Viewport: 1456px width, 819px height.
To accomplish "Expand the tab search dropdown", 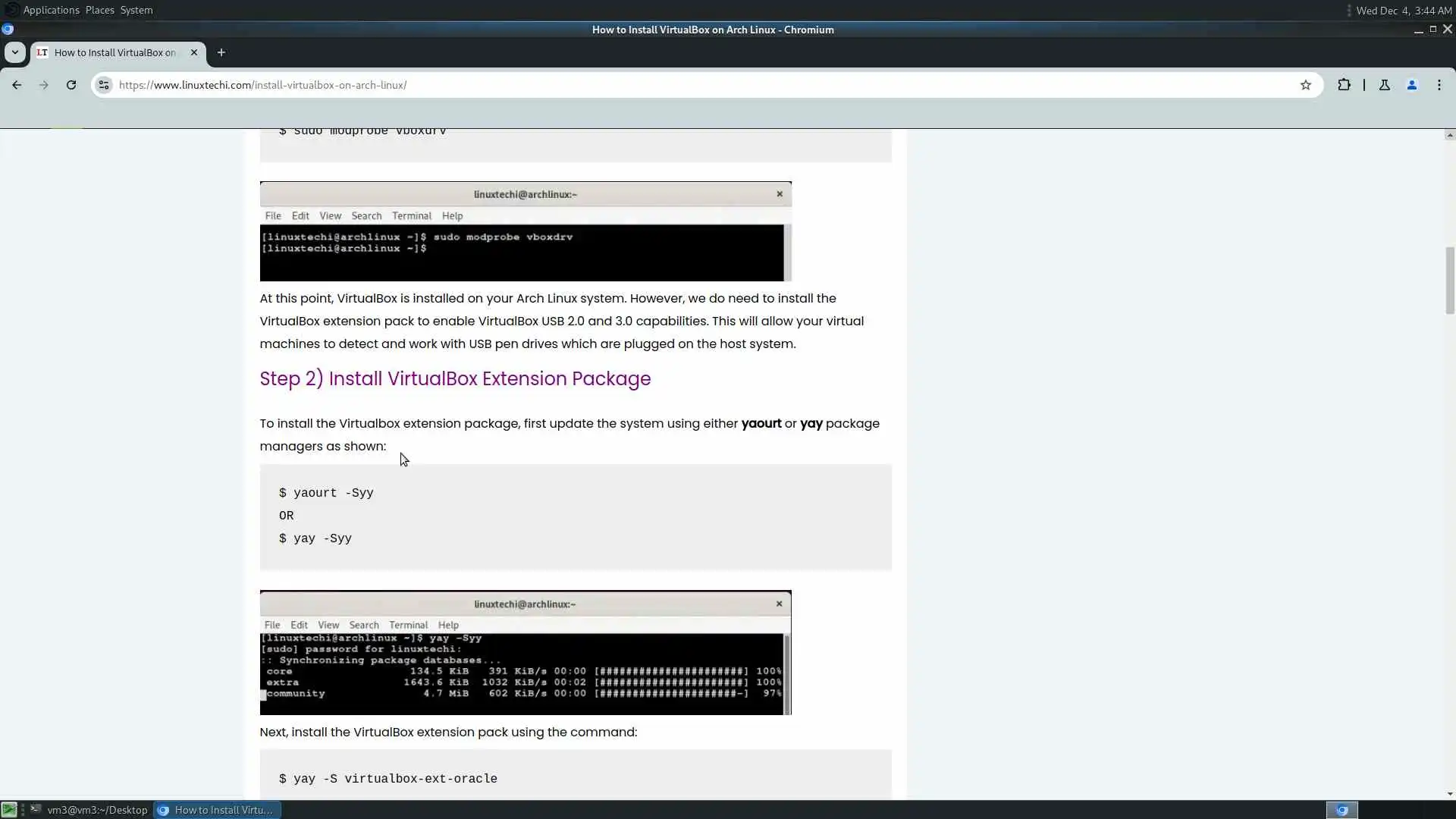I will tap(14, 52).
